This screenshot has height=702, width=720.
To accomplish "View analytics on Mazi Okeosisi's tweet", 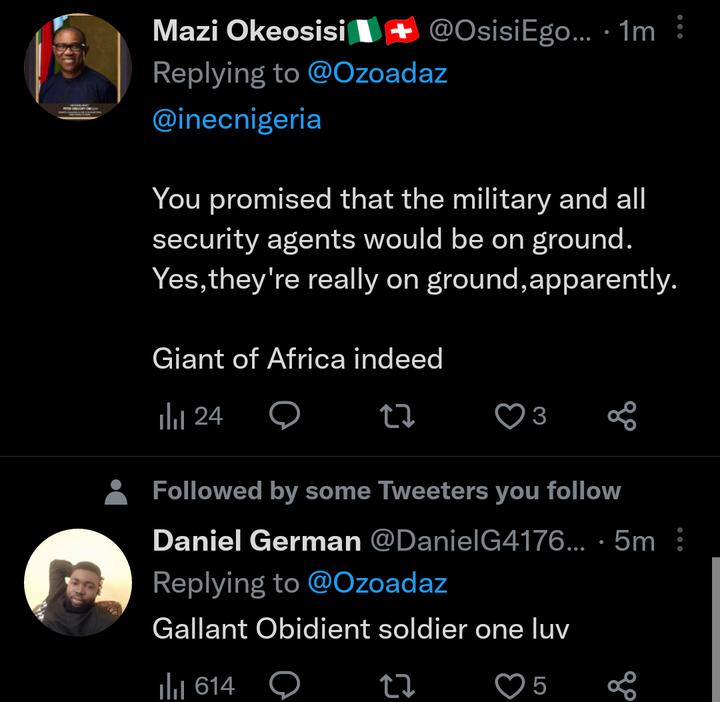I will click(x=191, y=416).
